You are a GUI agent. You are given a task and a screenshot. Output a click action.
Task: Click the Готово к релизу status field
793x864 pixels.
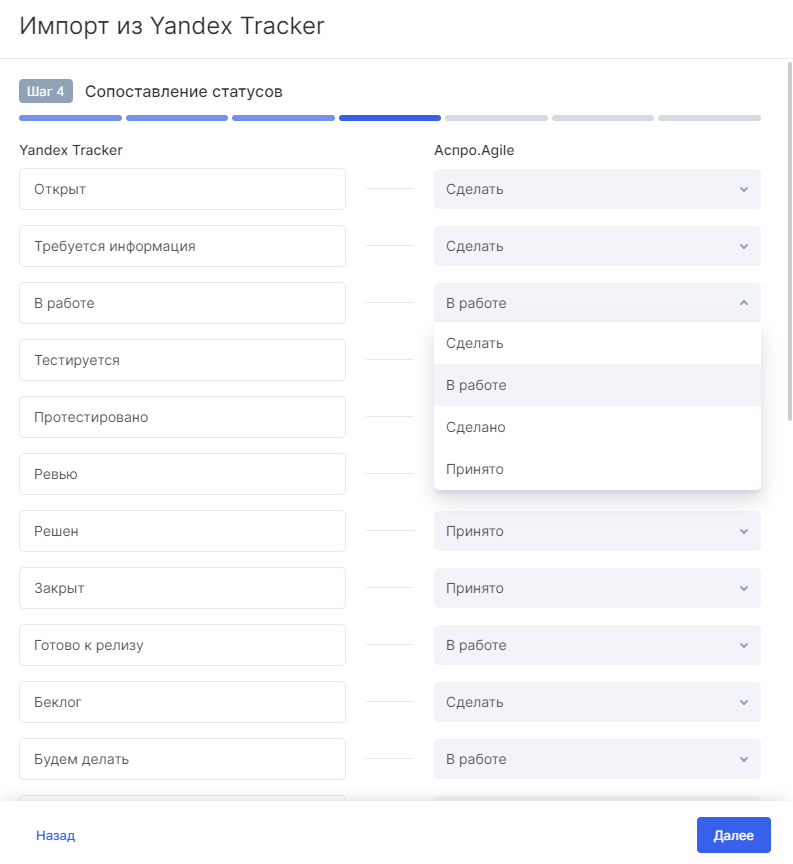pos(182,645)
